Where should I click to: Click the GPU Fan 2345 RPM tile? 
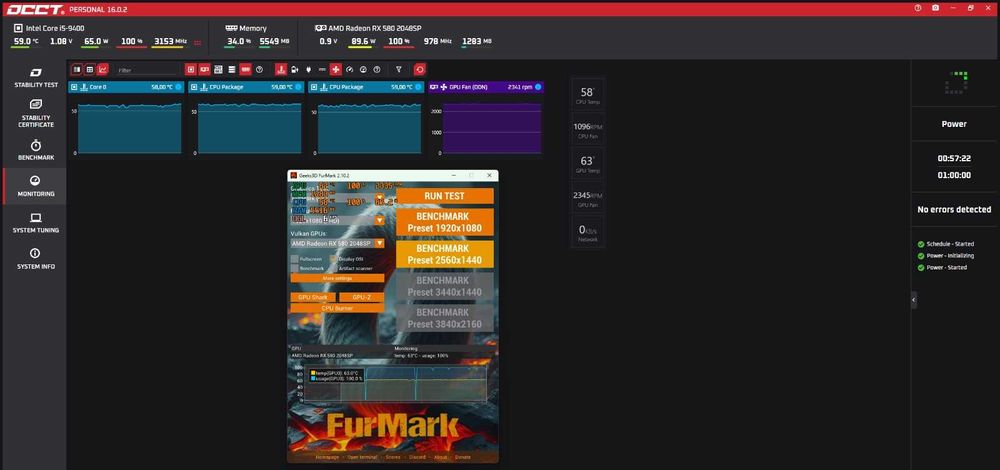(x=587, y=198)
